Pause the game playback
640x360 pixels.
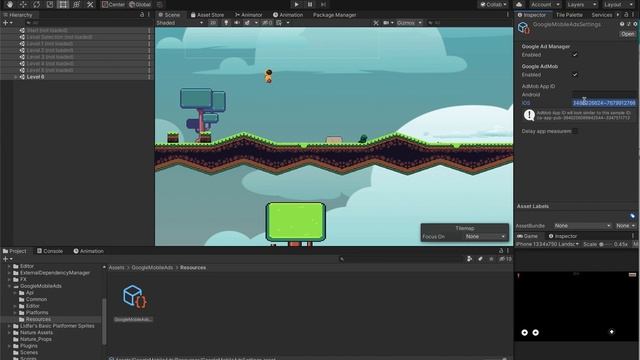(x=310, y=4)
